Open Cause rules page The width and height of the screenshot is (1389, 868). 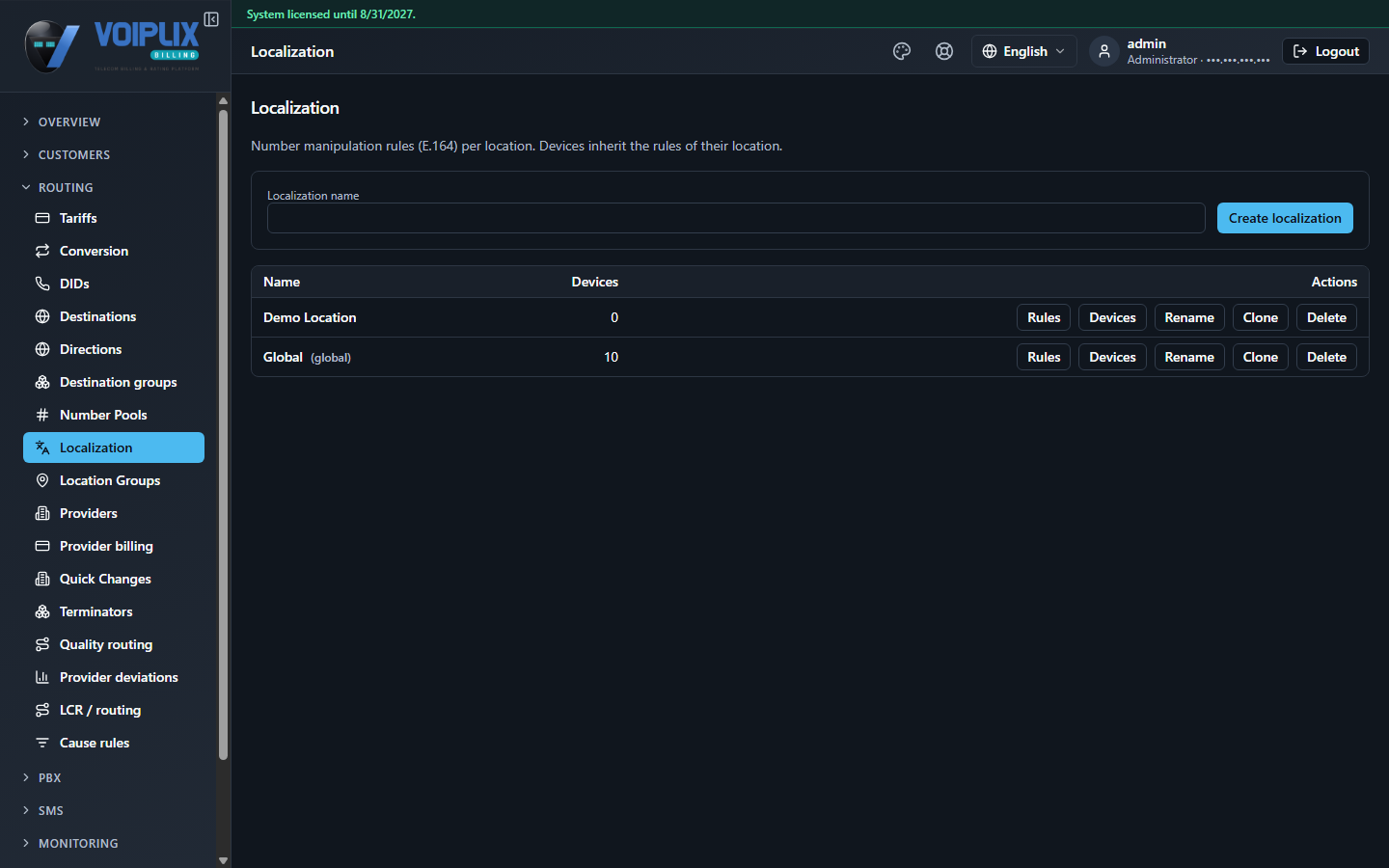114,743
